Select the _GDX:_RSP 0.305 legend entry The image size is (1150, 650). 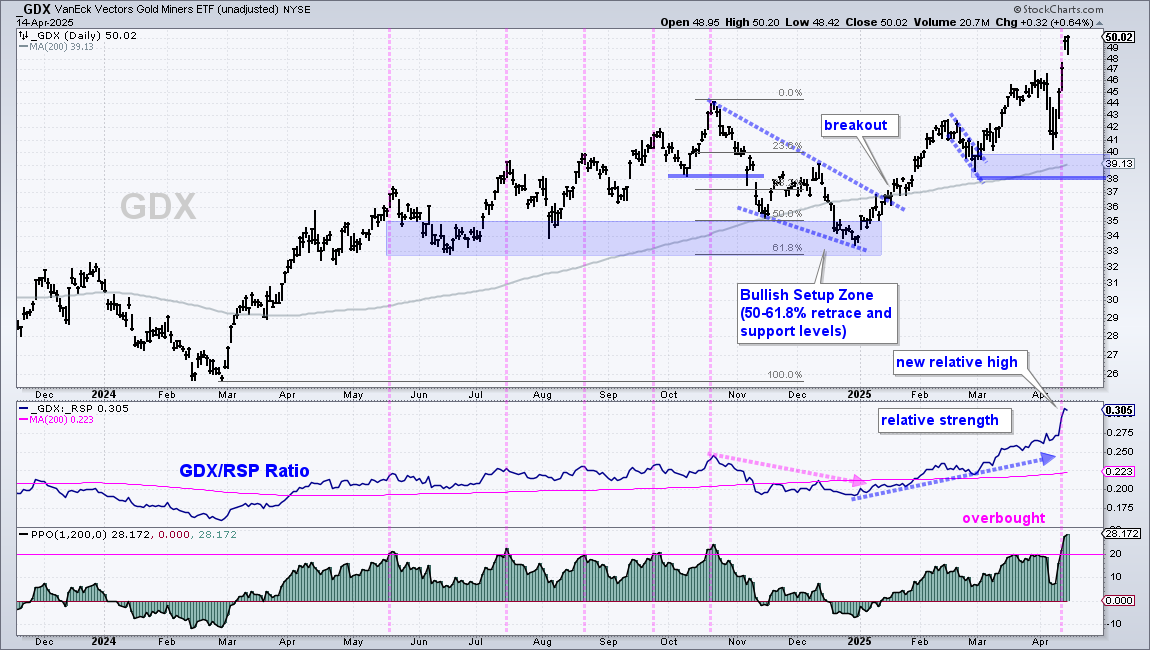75,409
